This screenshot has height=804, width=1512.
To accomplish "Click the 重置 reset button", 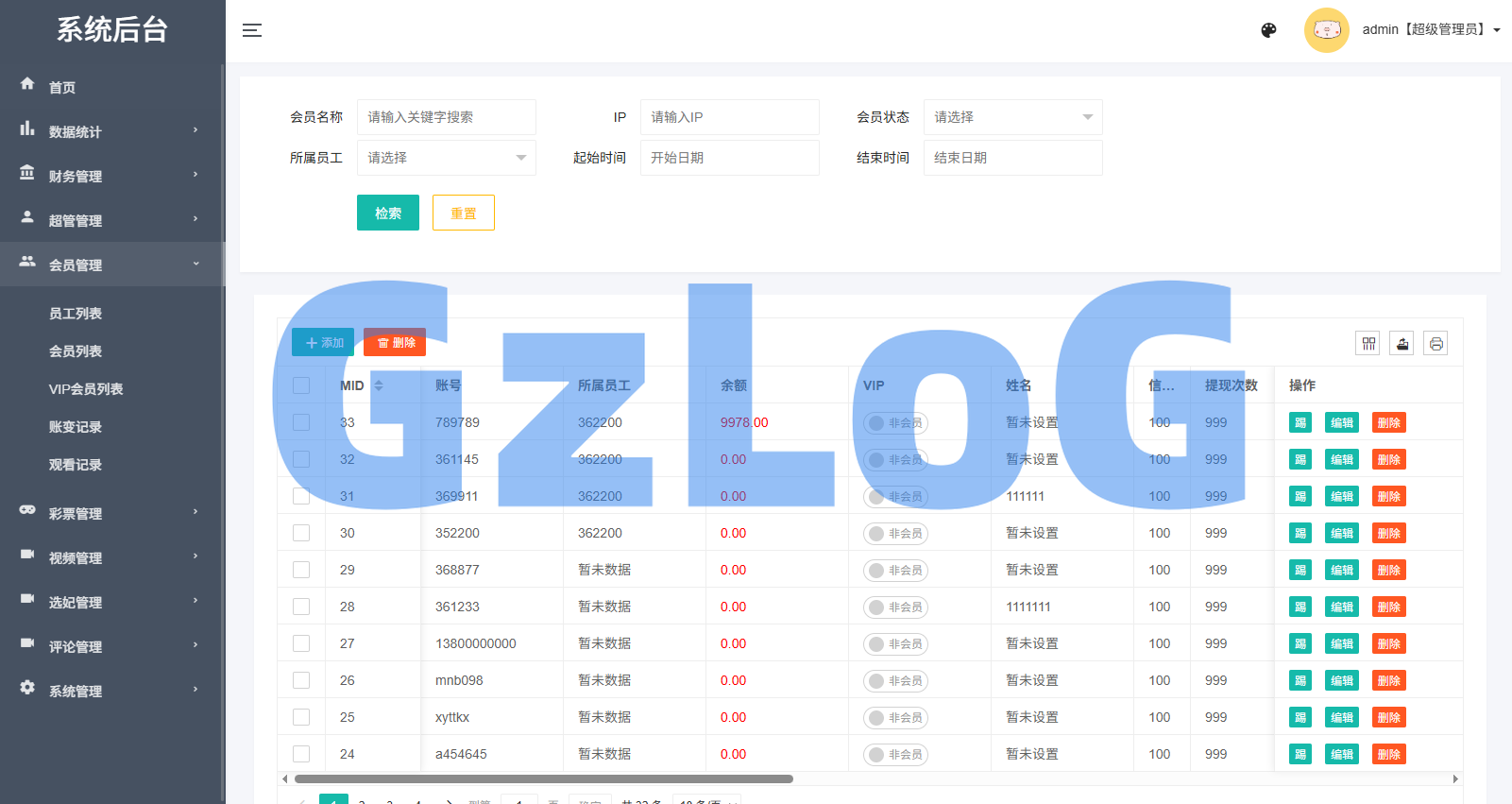I will tap(463, 213).
